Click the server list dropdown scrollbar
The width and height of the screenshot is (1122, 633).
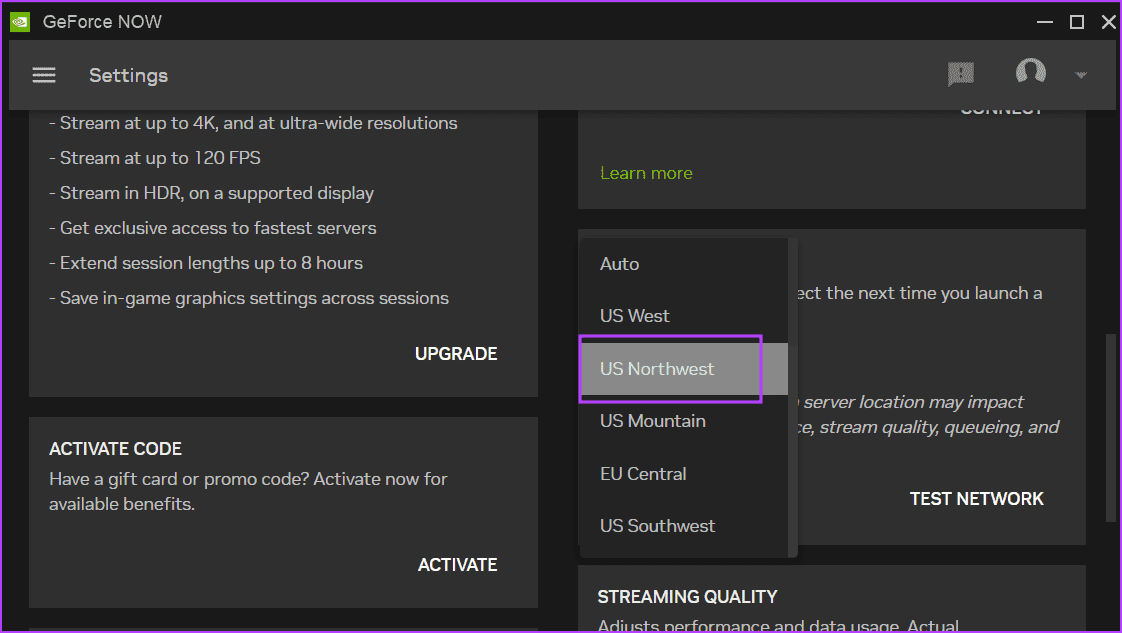tap(792, 397)
